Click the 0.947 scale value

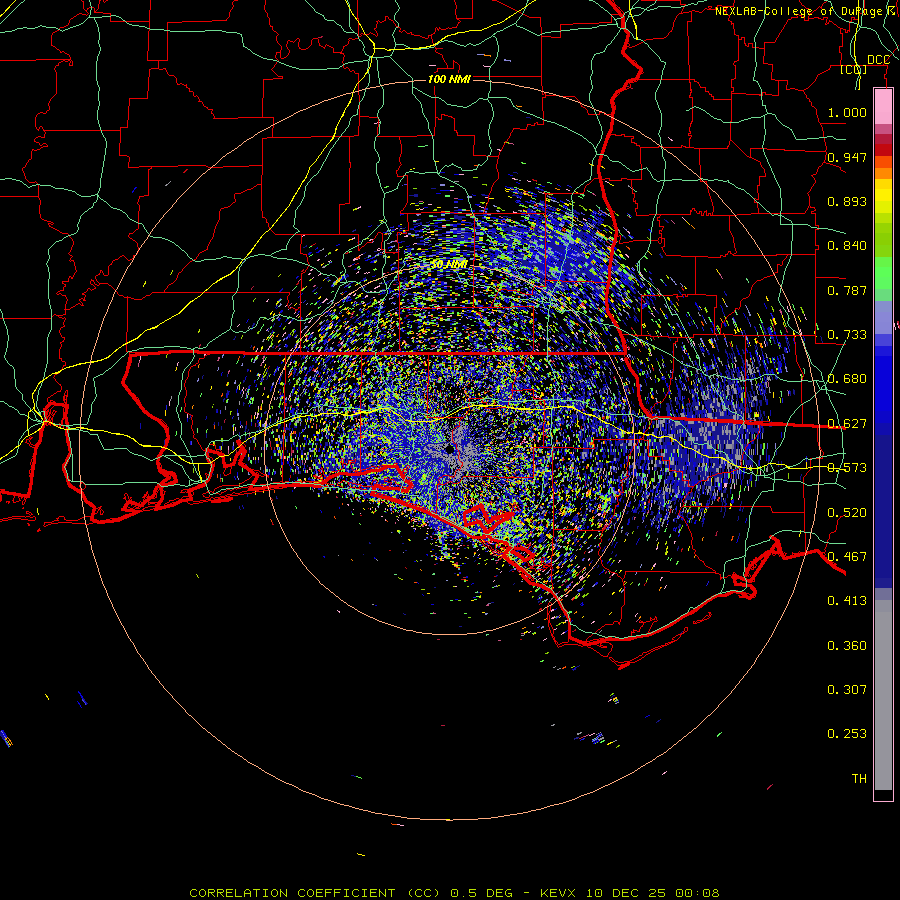click(847, 157)
